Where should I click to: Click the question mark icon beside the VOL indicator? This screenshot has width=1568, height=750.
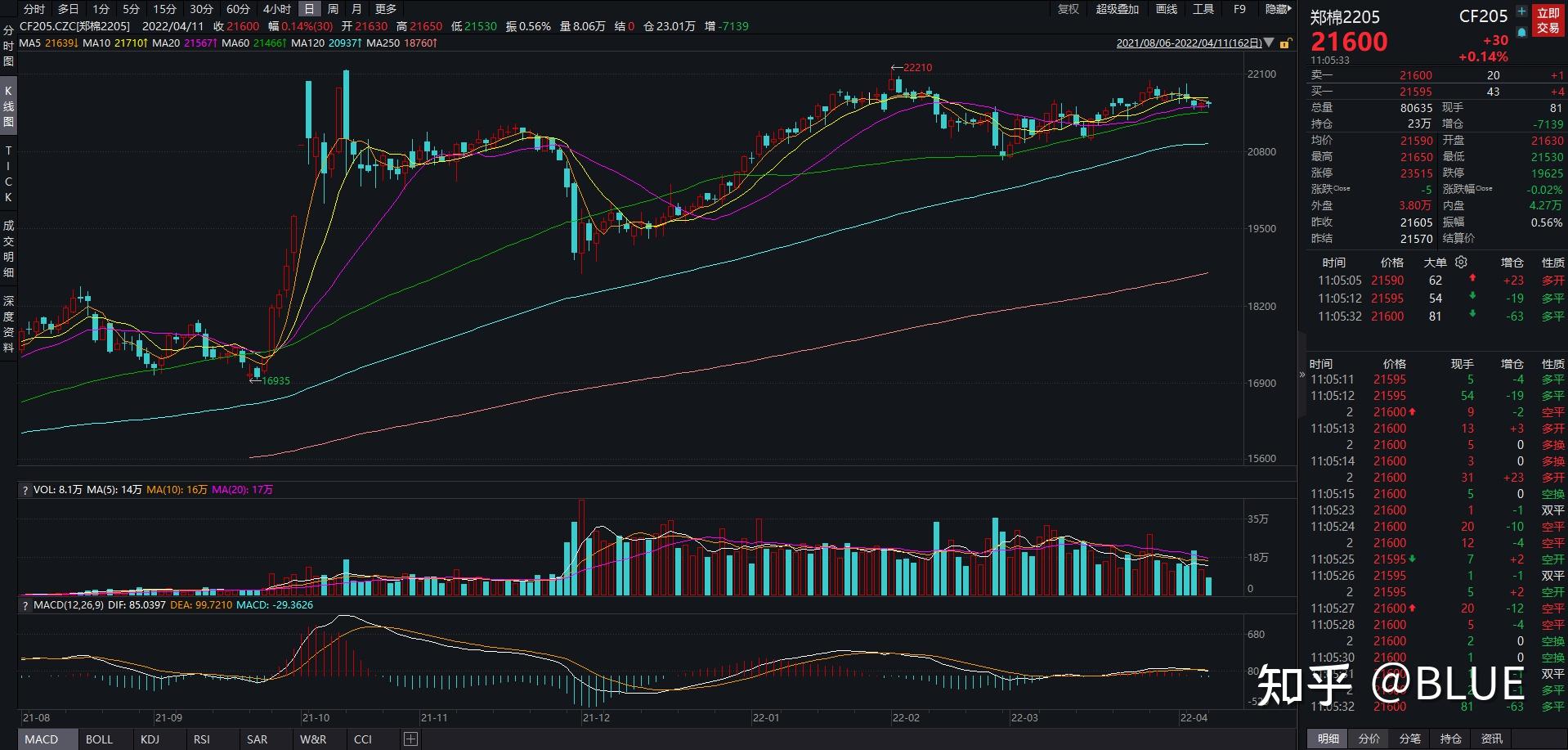24,489
